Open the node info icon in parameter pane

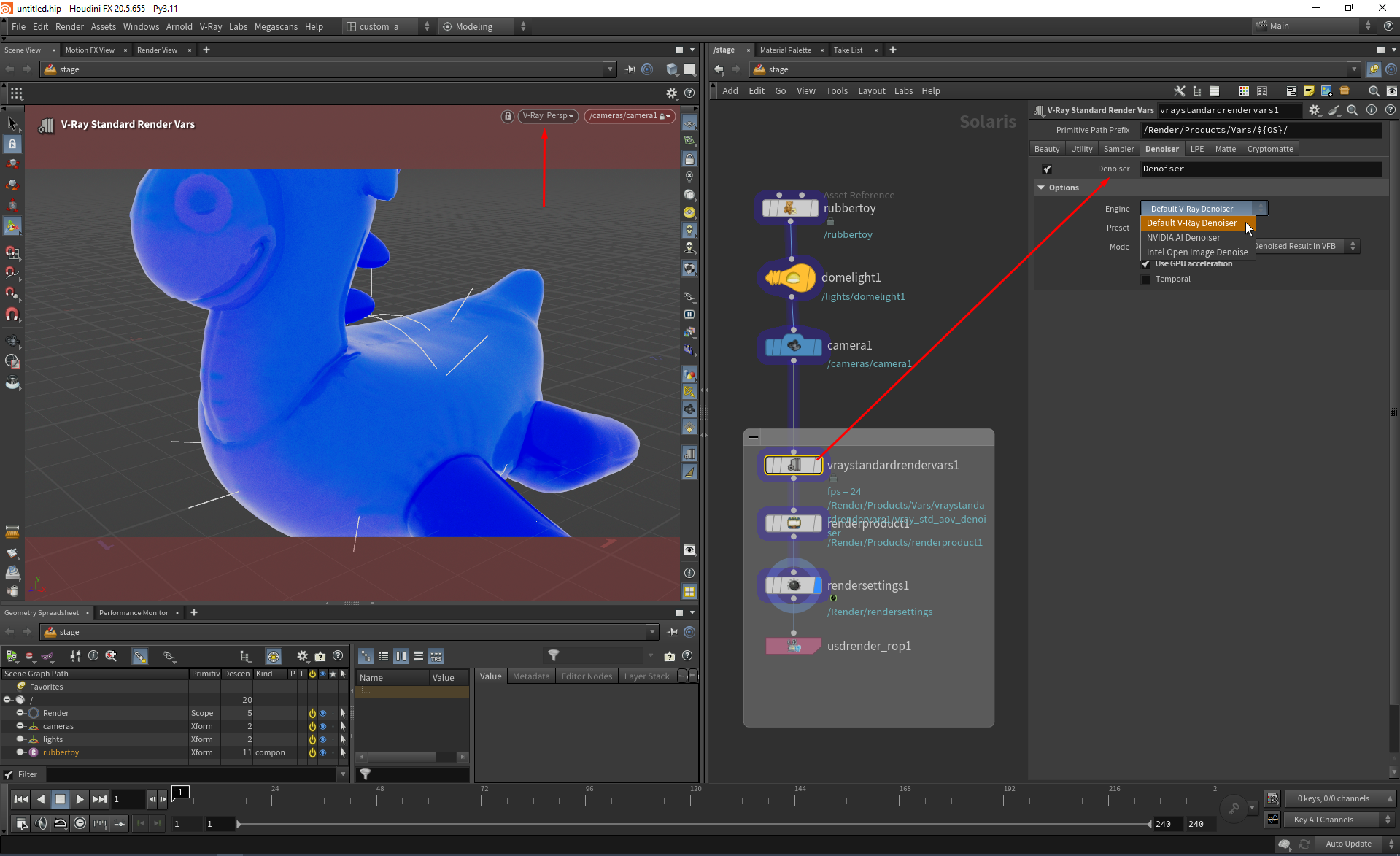[x=1371, y=110]
